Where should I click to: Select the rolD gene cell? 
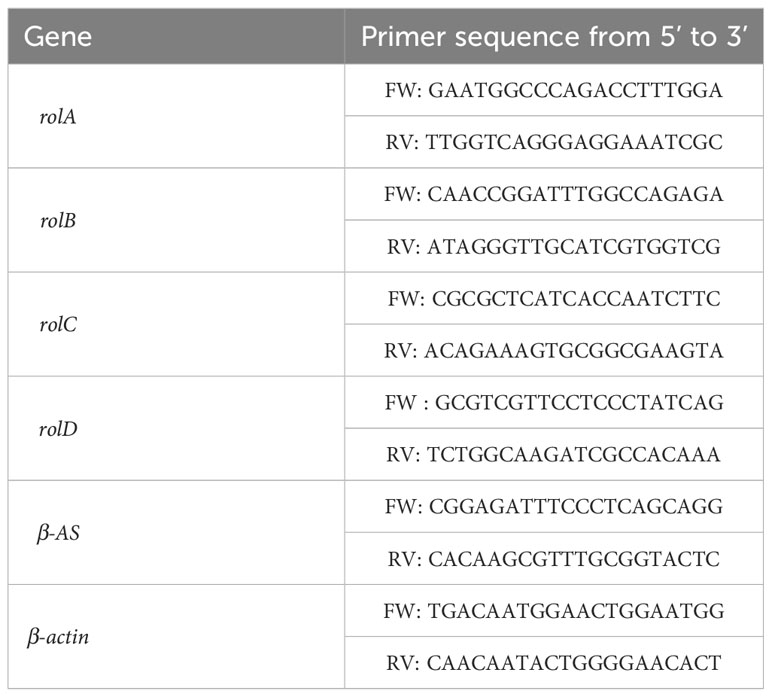tap(176, 429)
